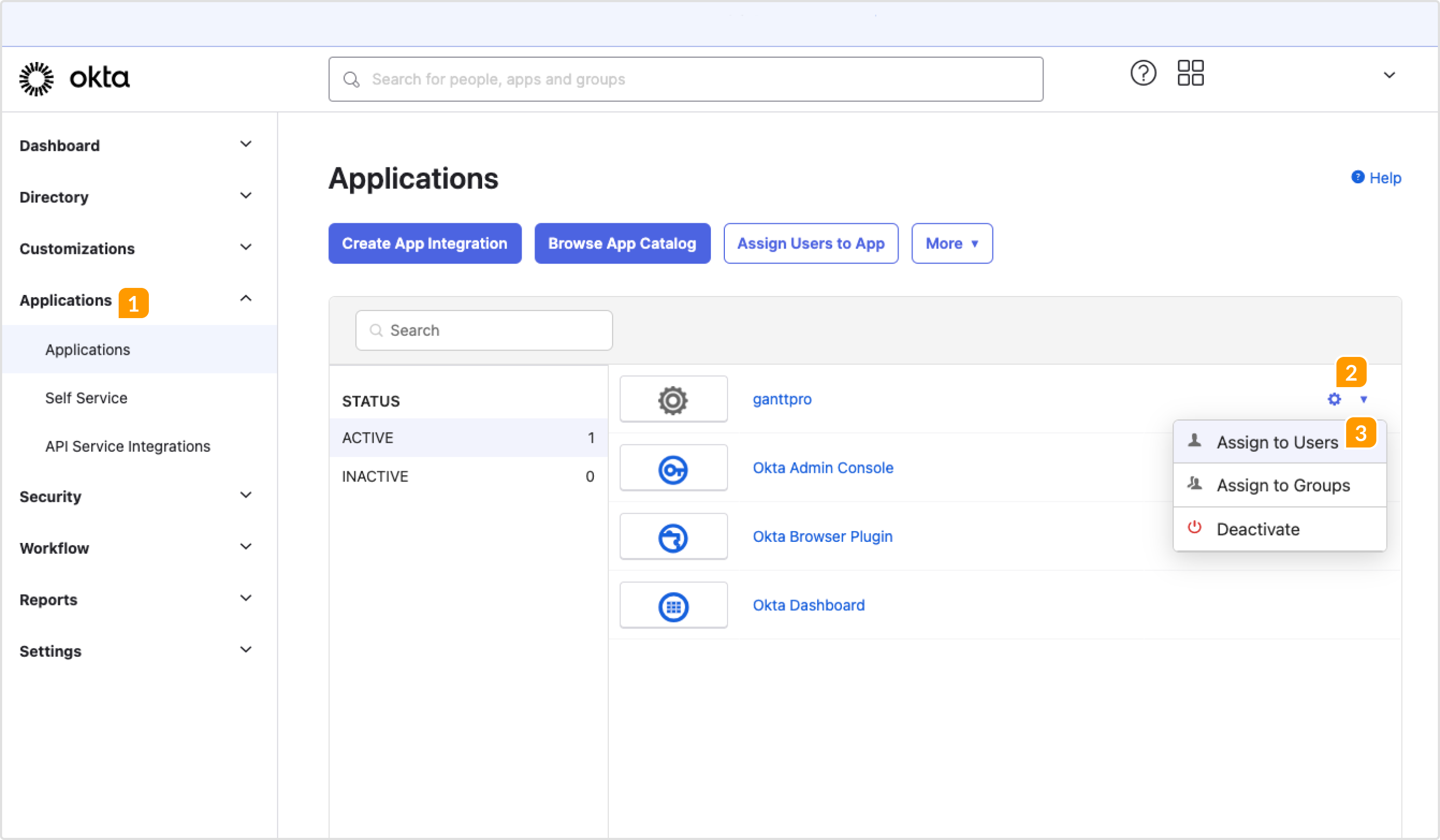1440x840 pixels.
Task: Click the group icon beside Assign to Groups
Action: [x=1194, y=484]
